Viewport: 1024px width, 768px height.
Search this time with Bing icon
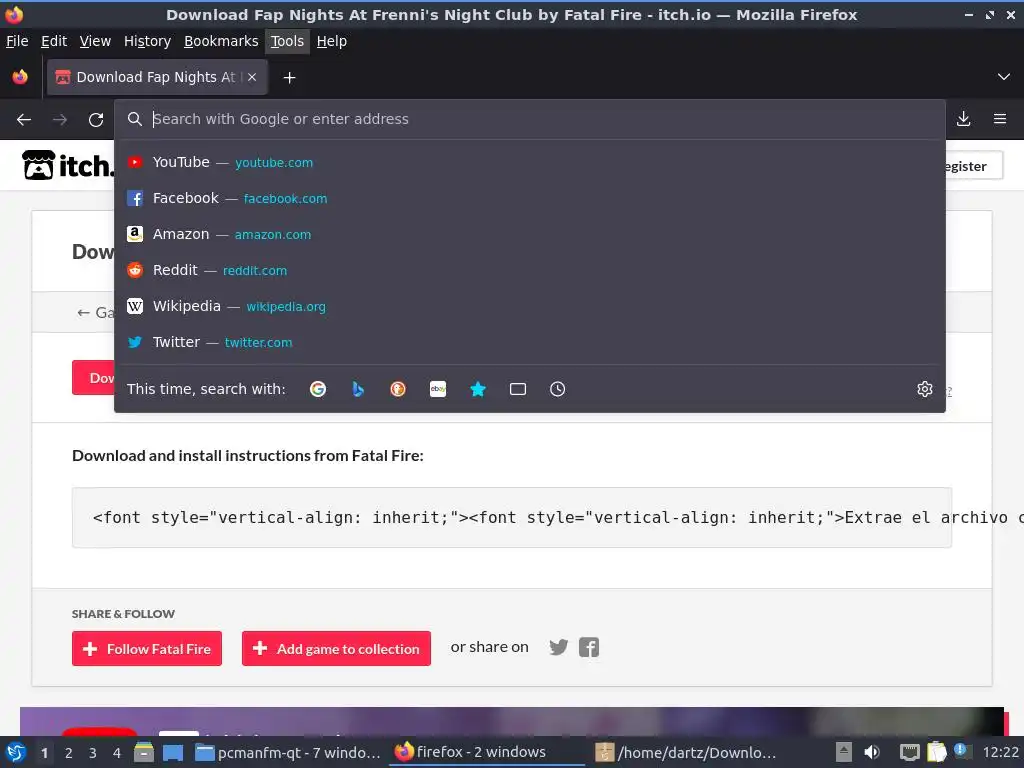tap(358, 389)
